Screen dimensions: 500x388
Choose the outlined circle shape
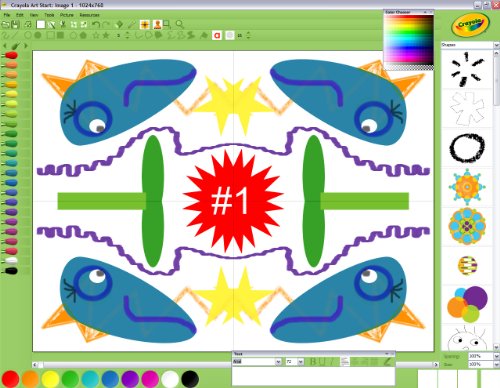[28, 35]
